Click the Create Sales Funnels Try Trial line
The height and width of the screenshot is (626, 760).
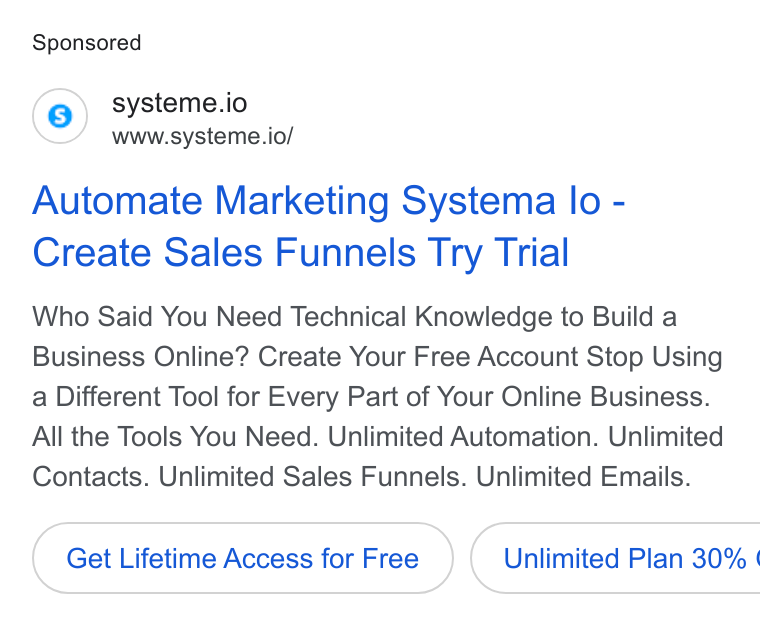(301, 252)
